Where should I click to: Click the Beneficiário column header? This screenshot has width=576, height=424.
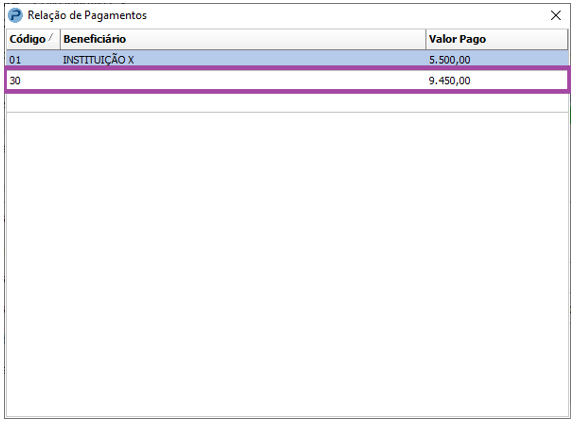click(x=243, y=39)
